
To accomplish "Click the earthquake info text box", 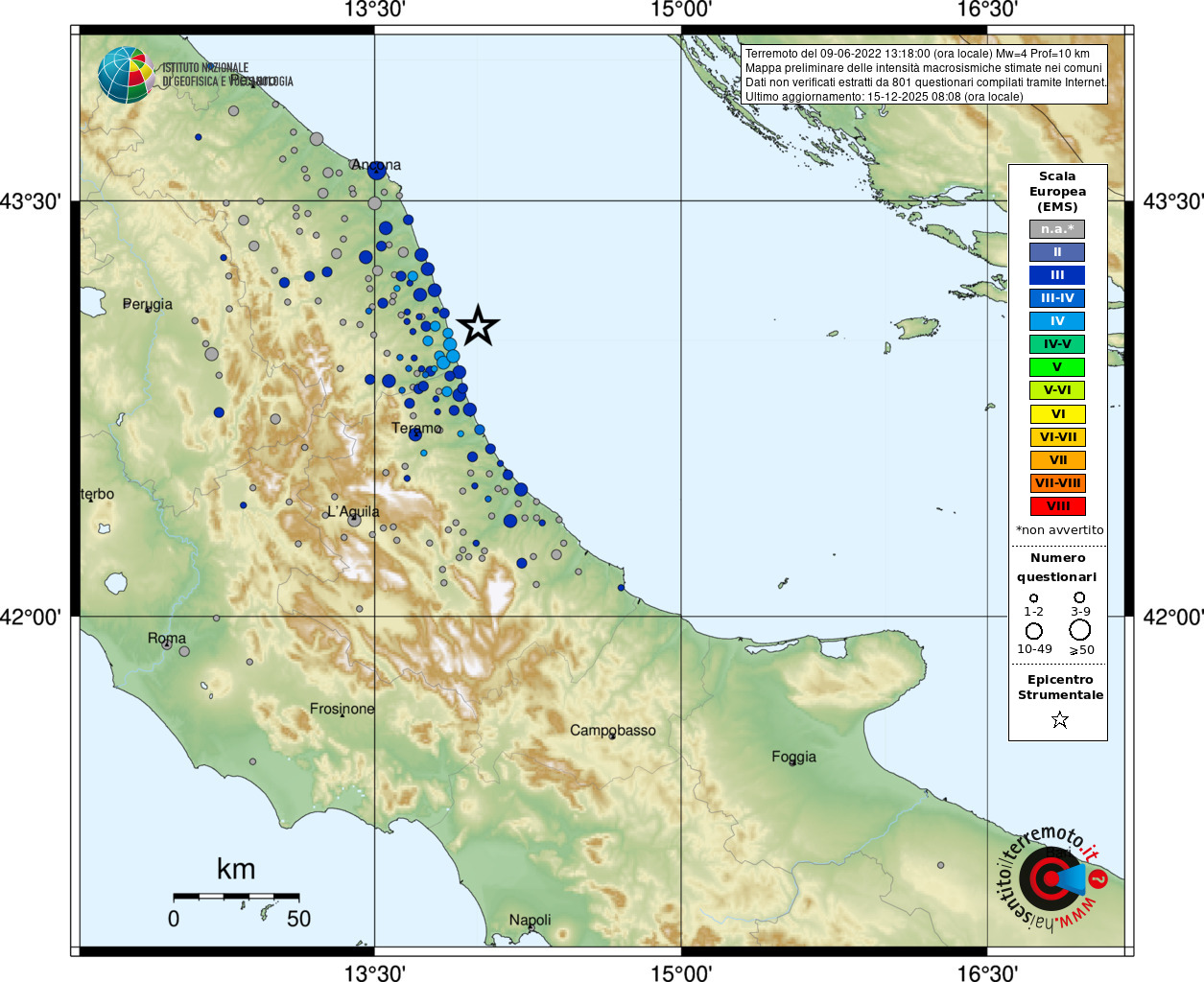I will [924, 75].
